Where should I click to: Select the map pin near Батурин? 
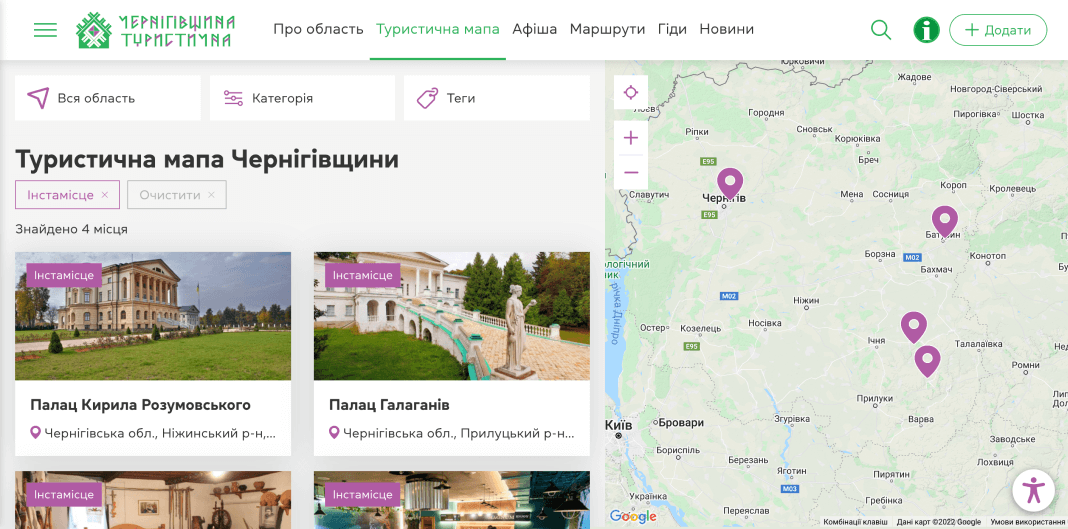[944, 220]
